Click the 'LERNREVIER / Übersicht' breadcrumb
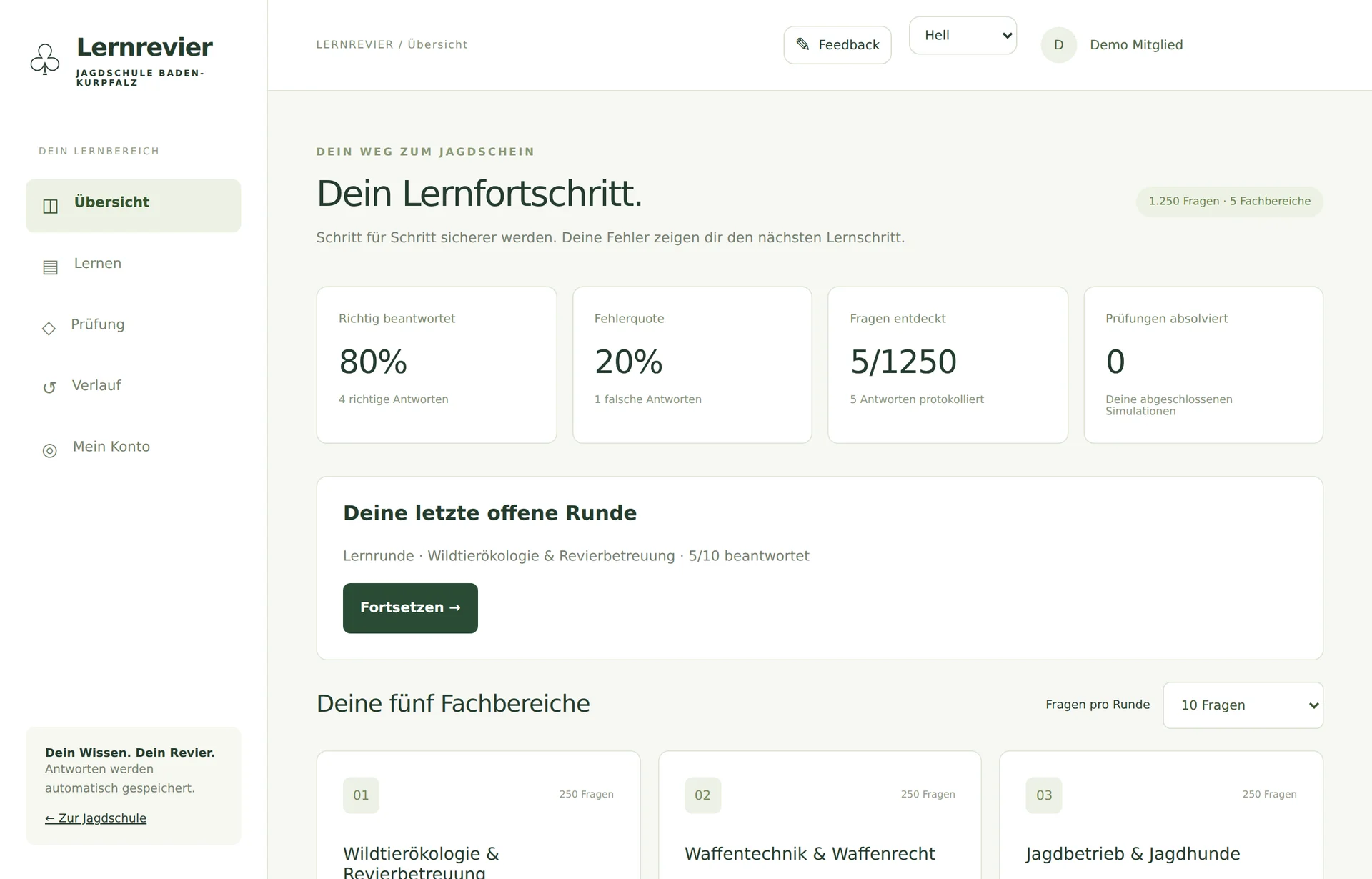This screenshot has height=879, width=1372. pyautogui.click(x=392, y=44)
